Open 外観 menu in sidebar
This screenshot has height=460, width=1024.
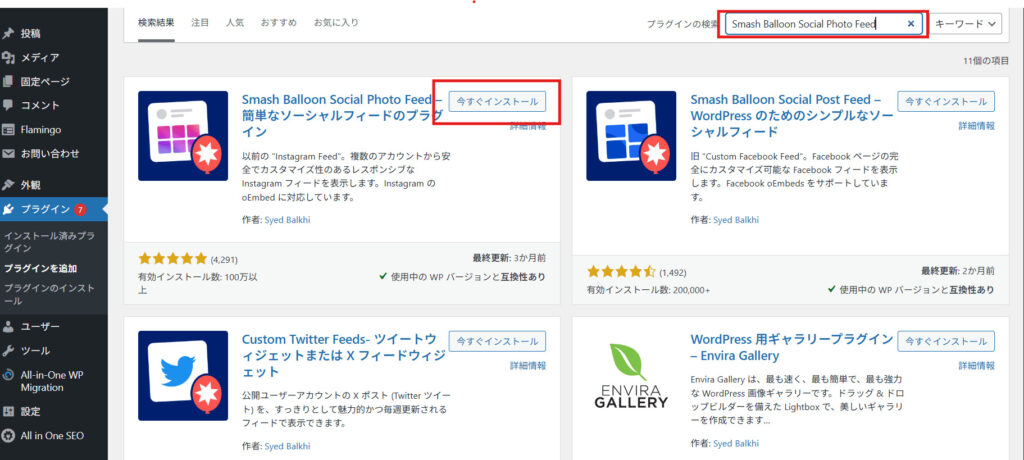tap(31, 185)
